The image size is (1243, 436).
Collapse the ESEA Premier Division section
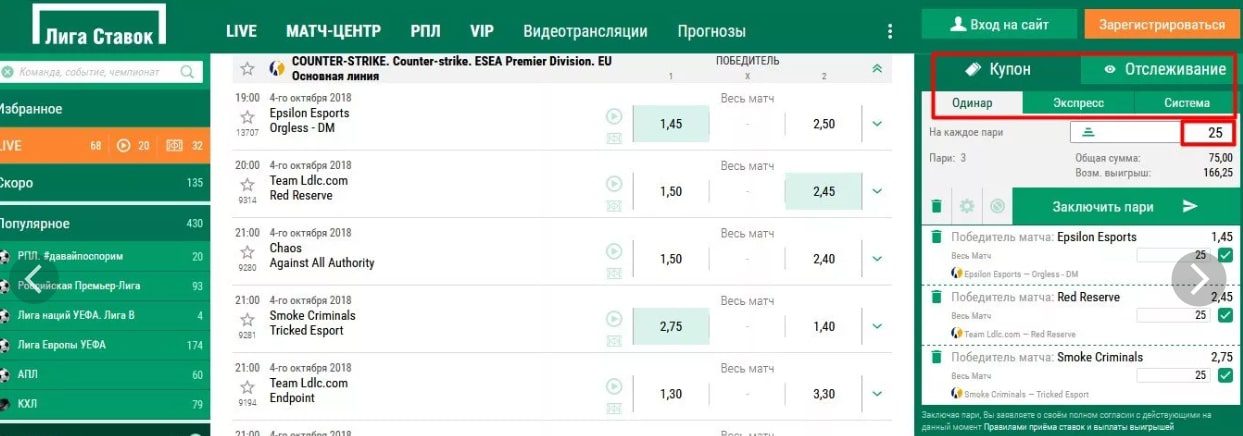pyautogui.click(x=877, y=68)
